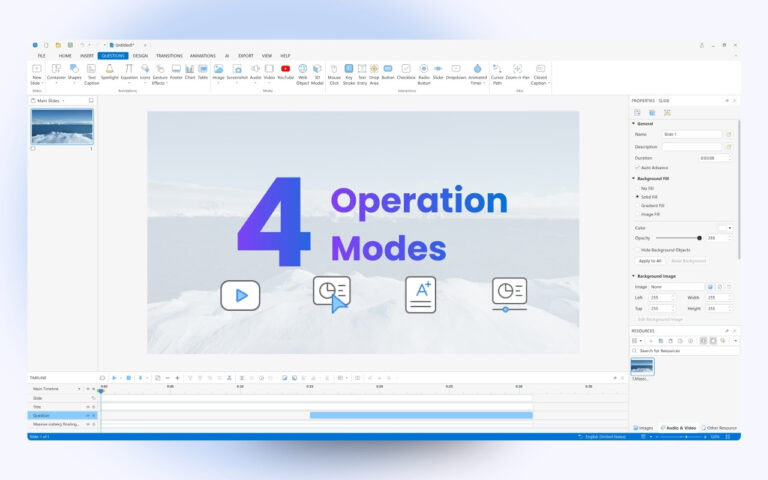This screenshot has height=480, width=768.
Task: Select the Gradient Fill radio option
Action: point(638,206)
